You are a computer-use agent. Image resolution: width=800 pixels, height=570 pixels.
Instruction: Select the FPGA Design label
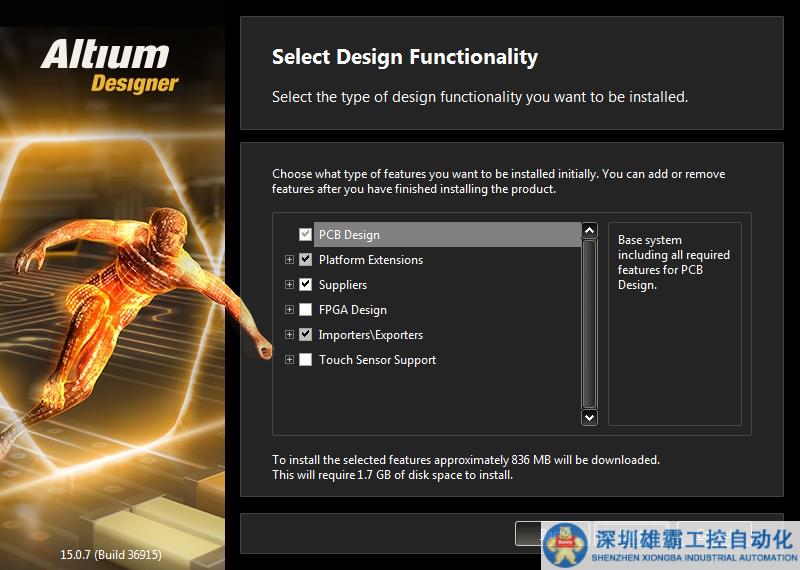point(352,310)
